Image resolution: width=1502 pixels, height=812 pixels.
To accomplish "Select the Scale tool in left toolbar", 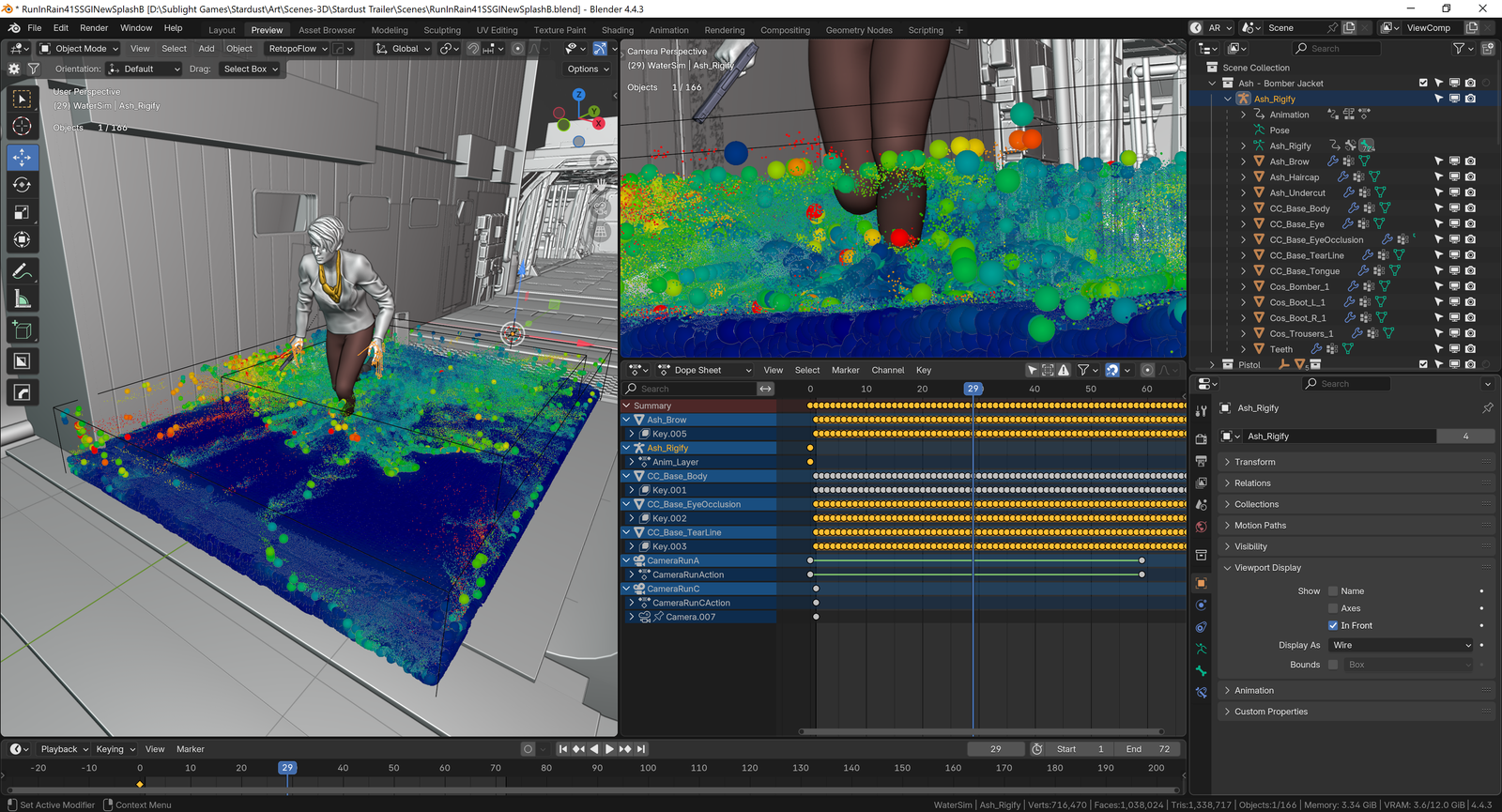I will pyautogui.click(x=22, y=213).
